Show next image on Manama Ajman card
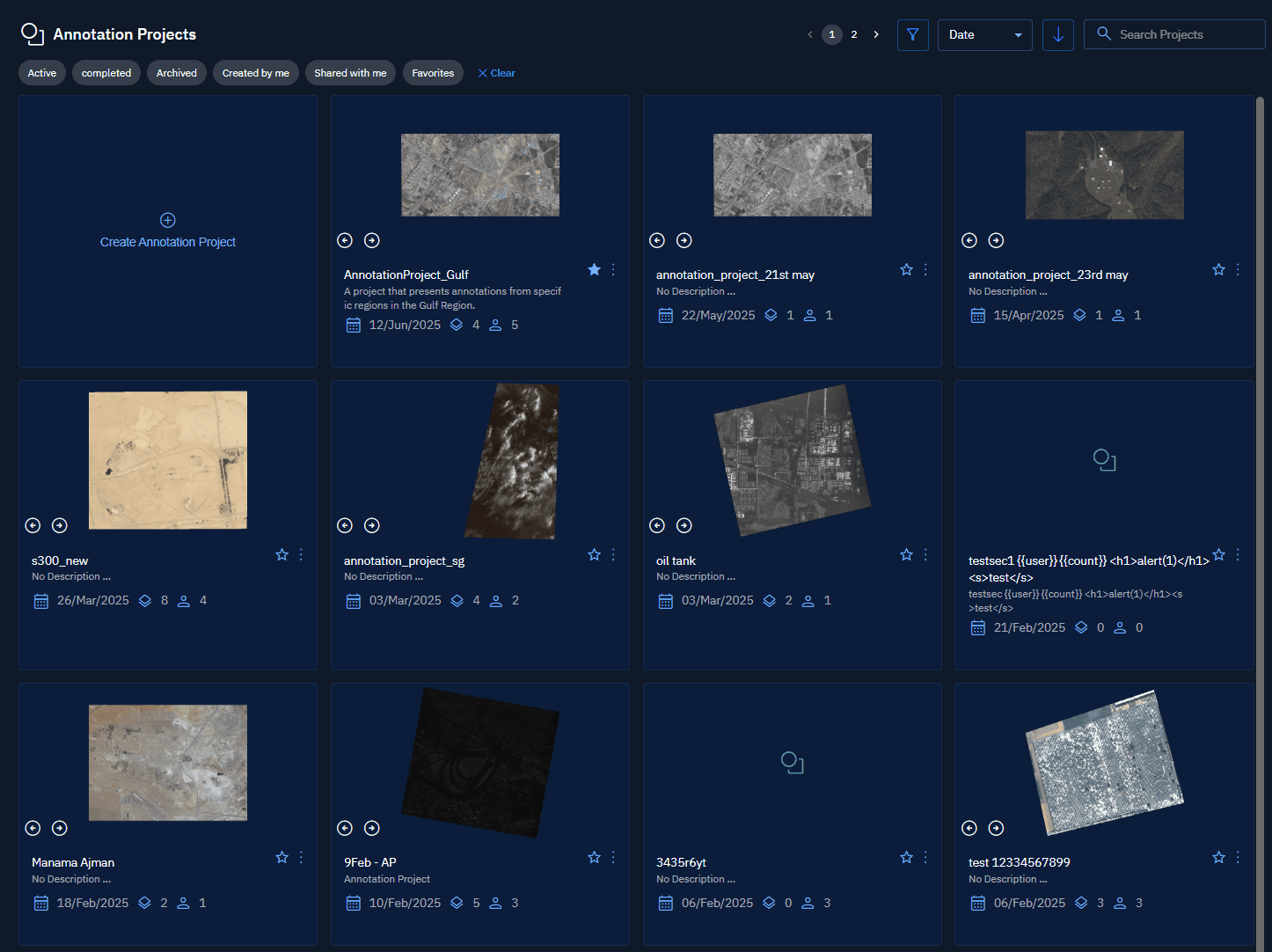 click(x=60, y=828)
